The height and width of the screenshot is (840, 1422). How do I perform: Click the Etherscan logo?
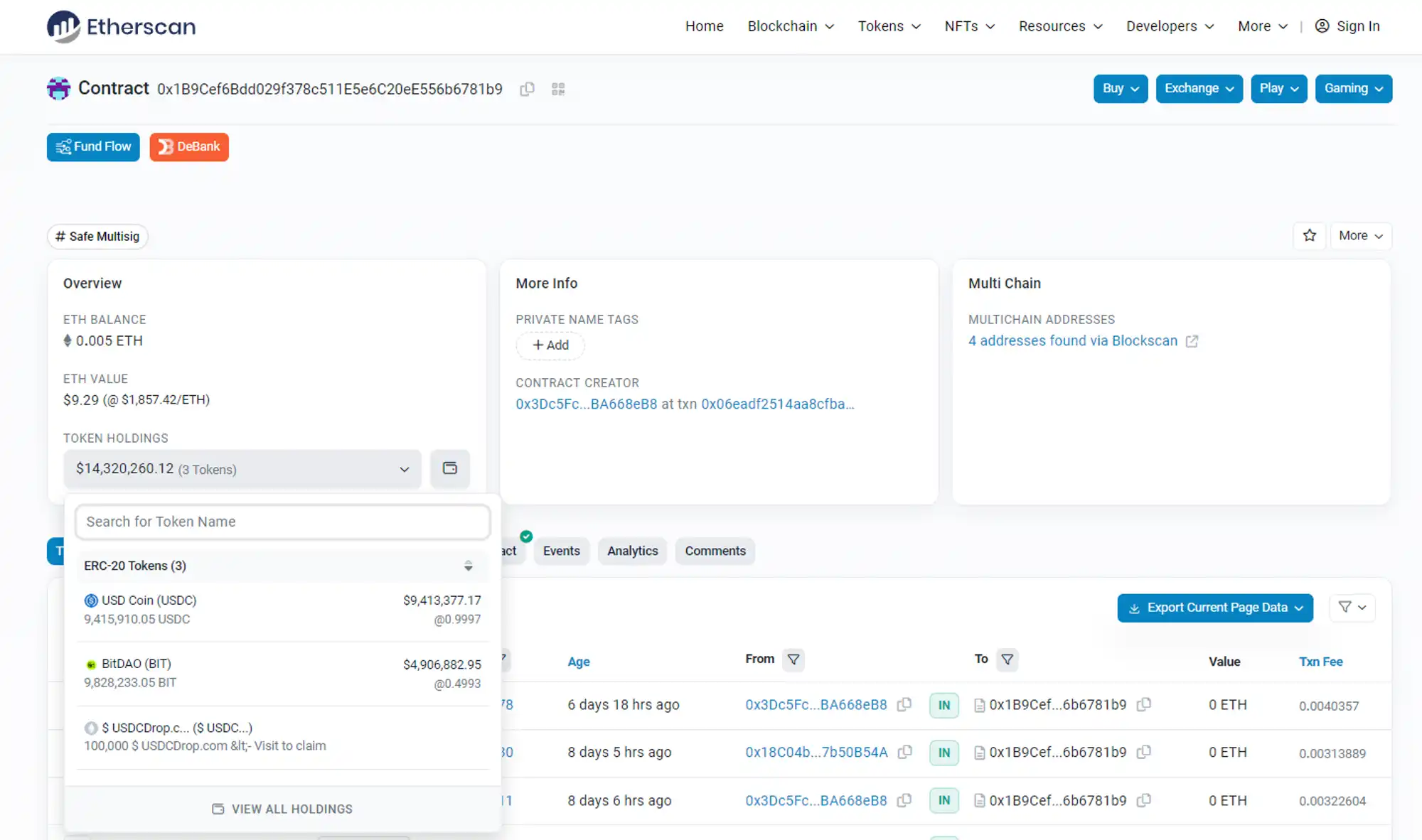coord(121,26)
